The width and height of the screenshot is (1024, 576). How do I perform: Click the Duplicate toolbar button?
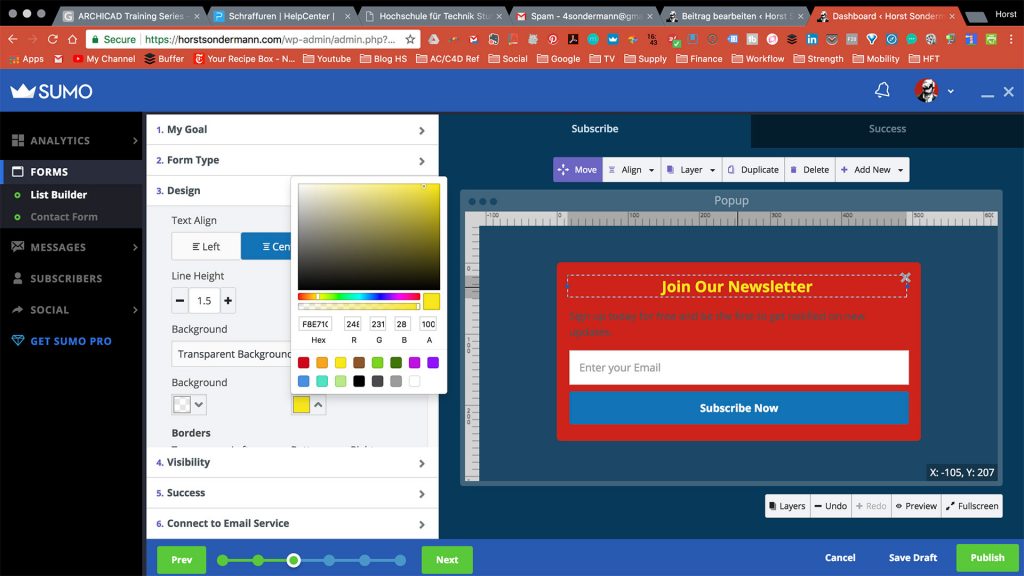[753, 170]
